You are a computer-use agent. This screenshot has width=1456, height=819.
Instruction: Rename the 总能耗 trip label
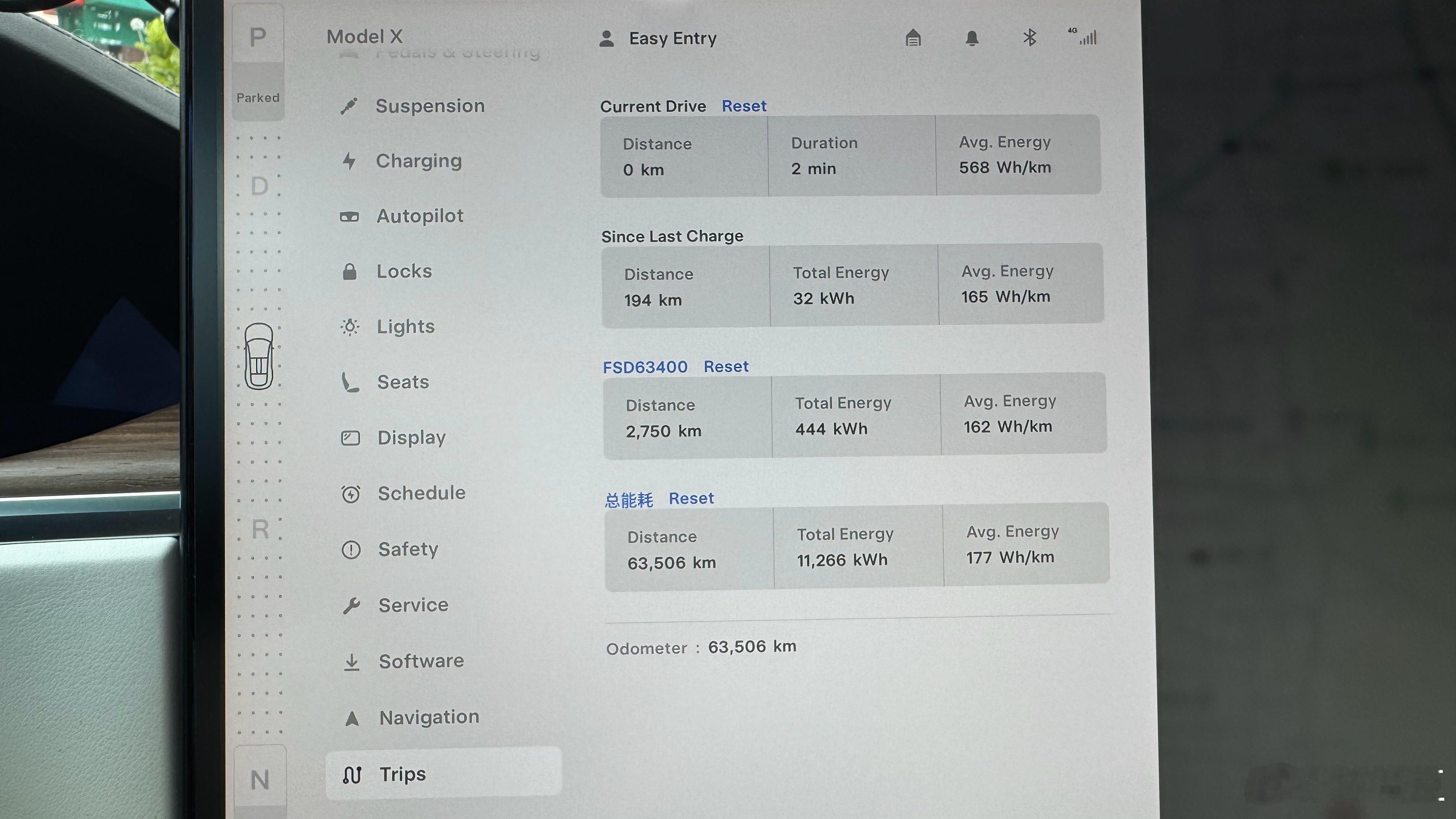(x=629, y=500)
